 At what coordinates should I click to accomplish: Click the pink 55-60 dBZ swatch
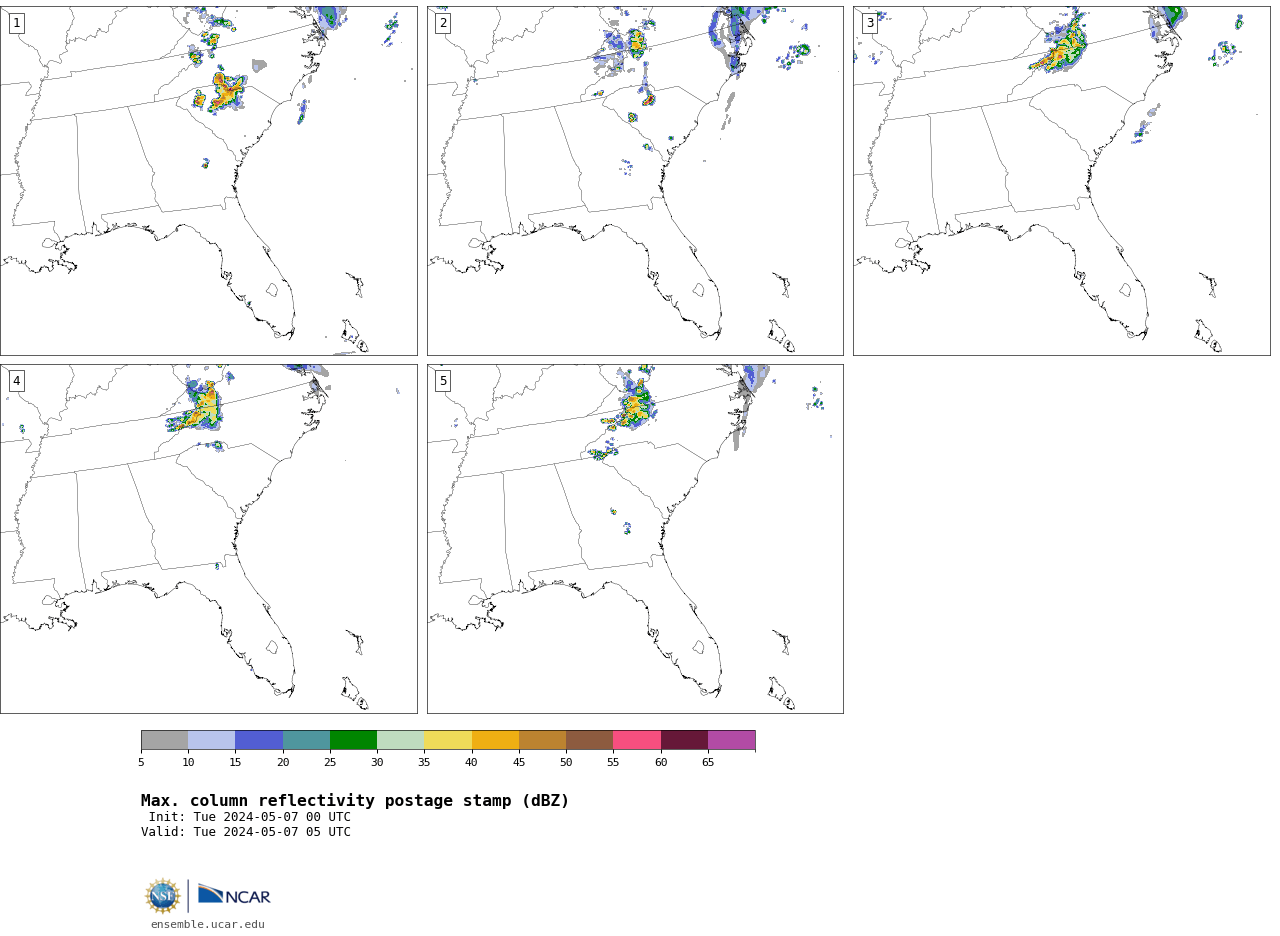coord(637,740)
